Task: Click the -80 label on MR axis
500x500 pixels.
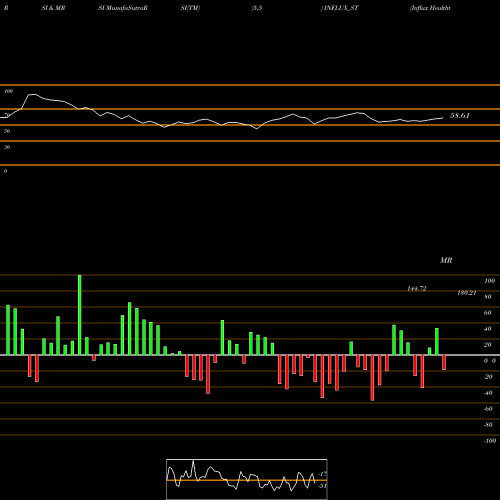Action: tap(488, 425)
